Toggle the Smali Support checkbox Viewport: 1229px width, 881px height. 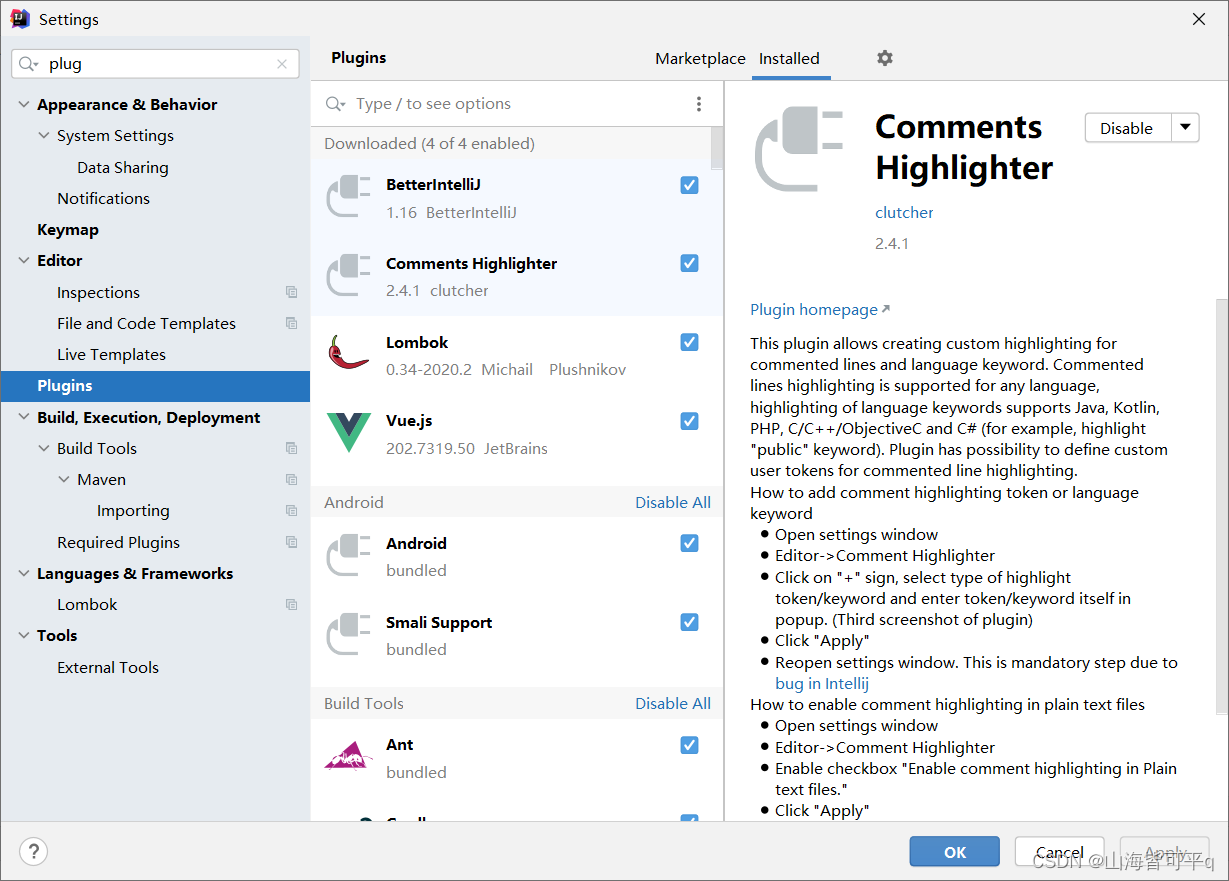[689, 622]
